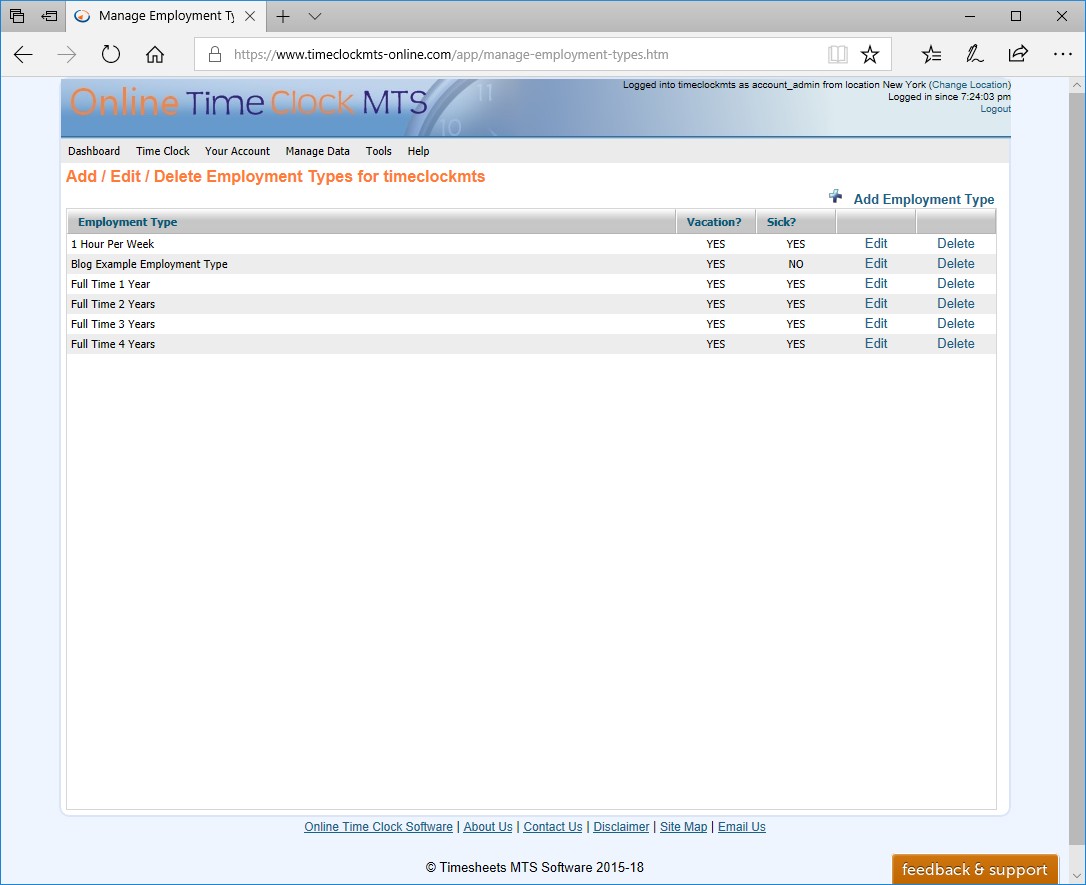
Task: Delete the Full Time 1 Year type
Action: (x=956, y=284)
